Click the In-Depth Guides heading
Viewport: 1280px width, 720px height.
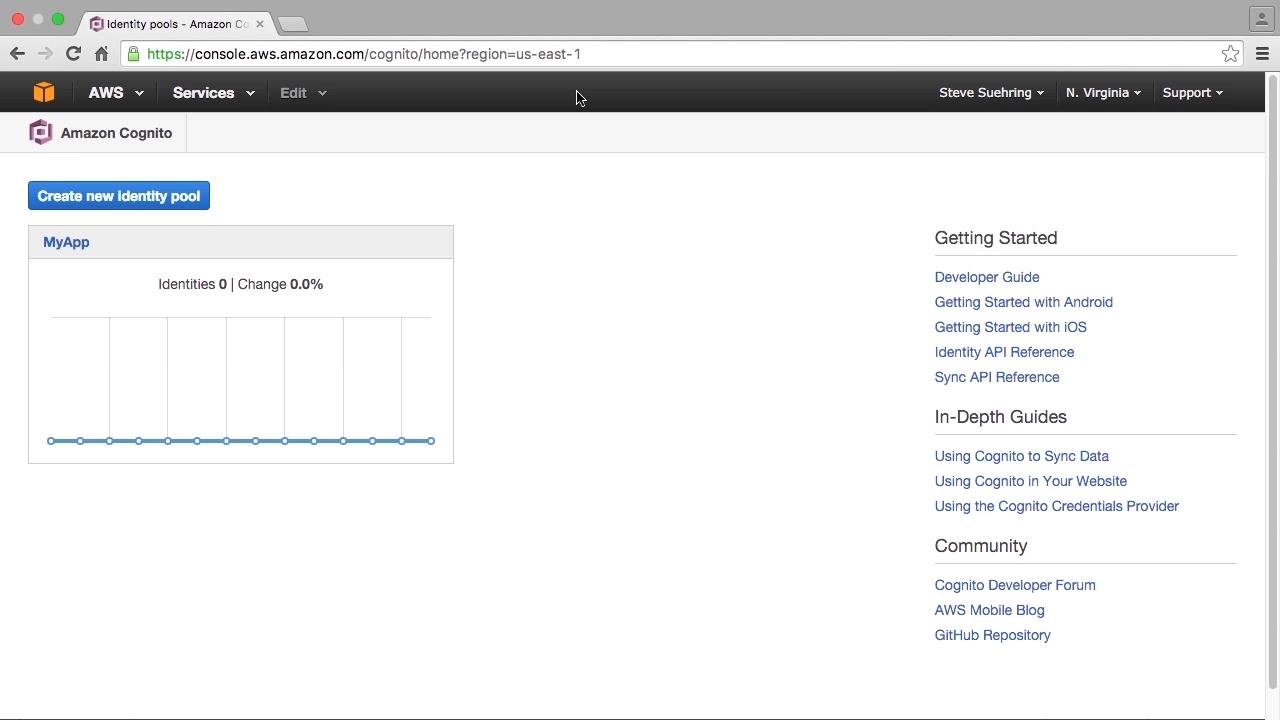(1000, 417)
